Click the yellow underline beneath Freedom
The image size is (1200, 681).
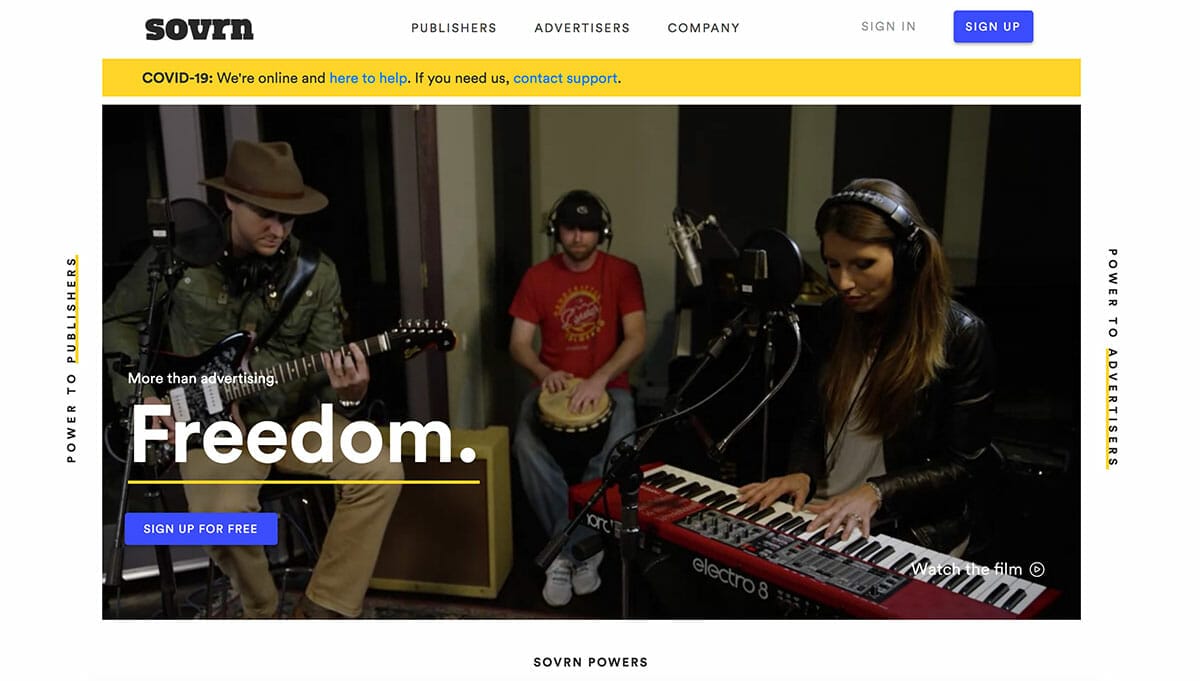(304, 482)
